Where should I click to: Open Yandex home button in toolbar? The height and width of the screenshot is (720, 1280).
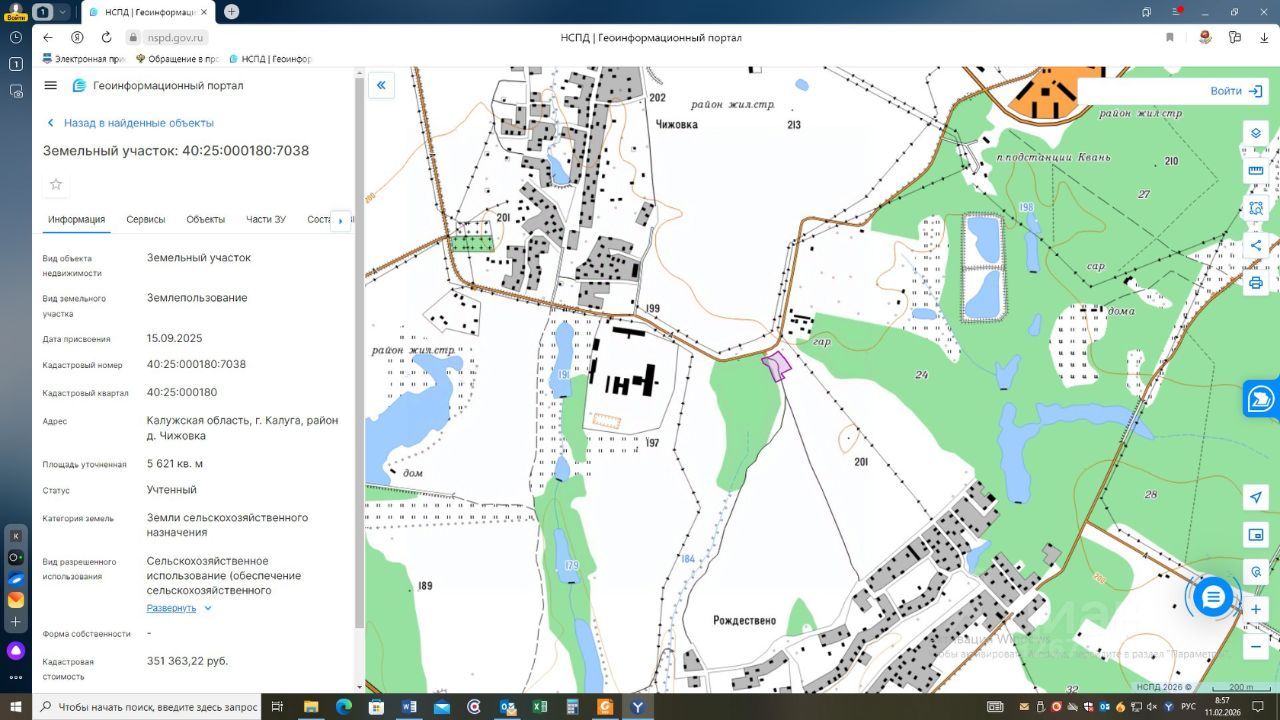(x=77, y=37)
